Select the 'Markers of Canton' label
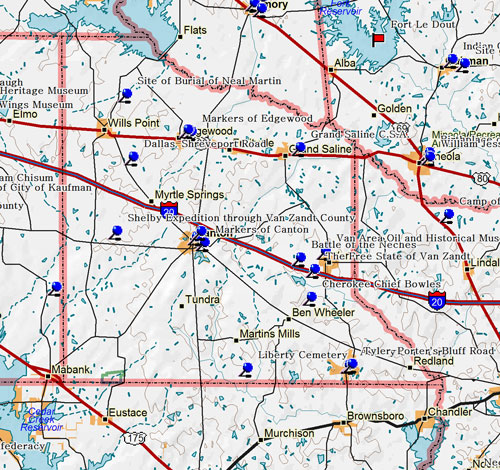The height and width of the screenshot is (470, 500). pyautogui.click(x=262, y=229)
